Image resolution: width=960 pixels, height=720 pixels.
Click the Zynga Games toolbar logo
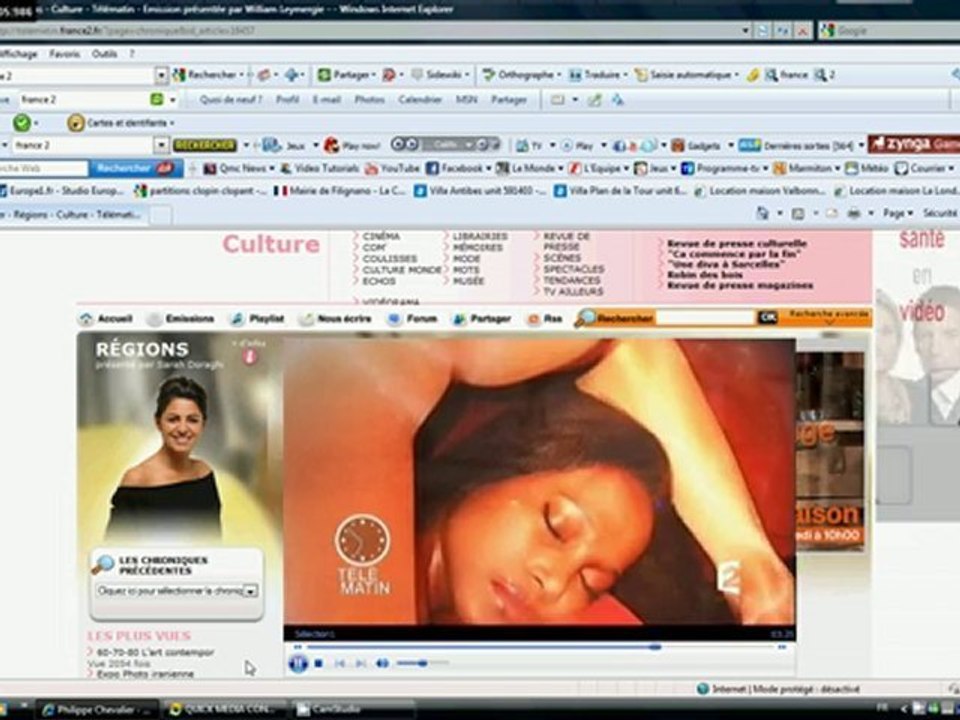[x=913, y=144]
